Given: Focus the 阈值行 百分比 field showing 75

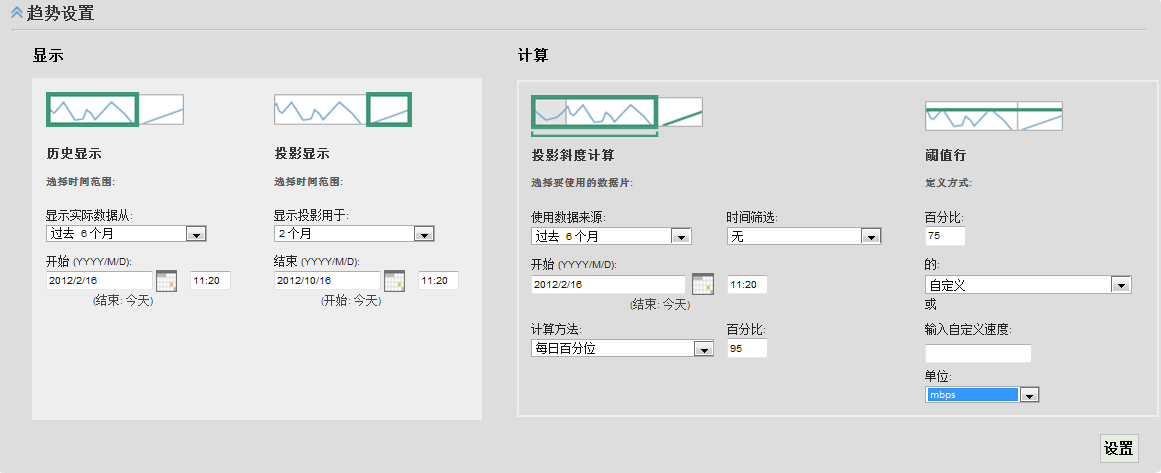Looking at the screenshot, I should click(945, 236).
